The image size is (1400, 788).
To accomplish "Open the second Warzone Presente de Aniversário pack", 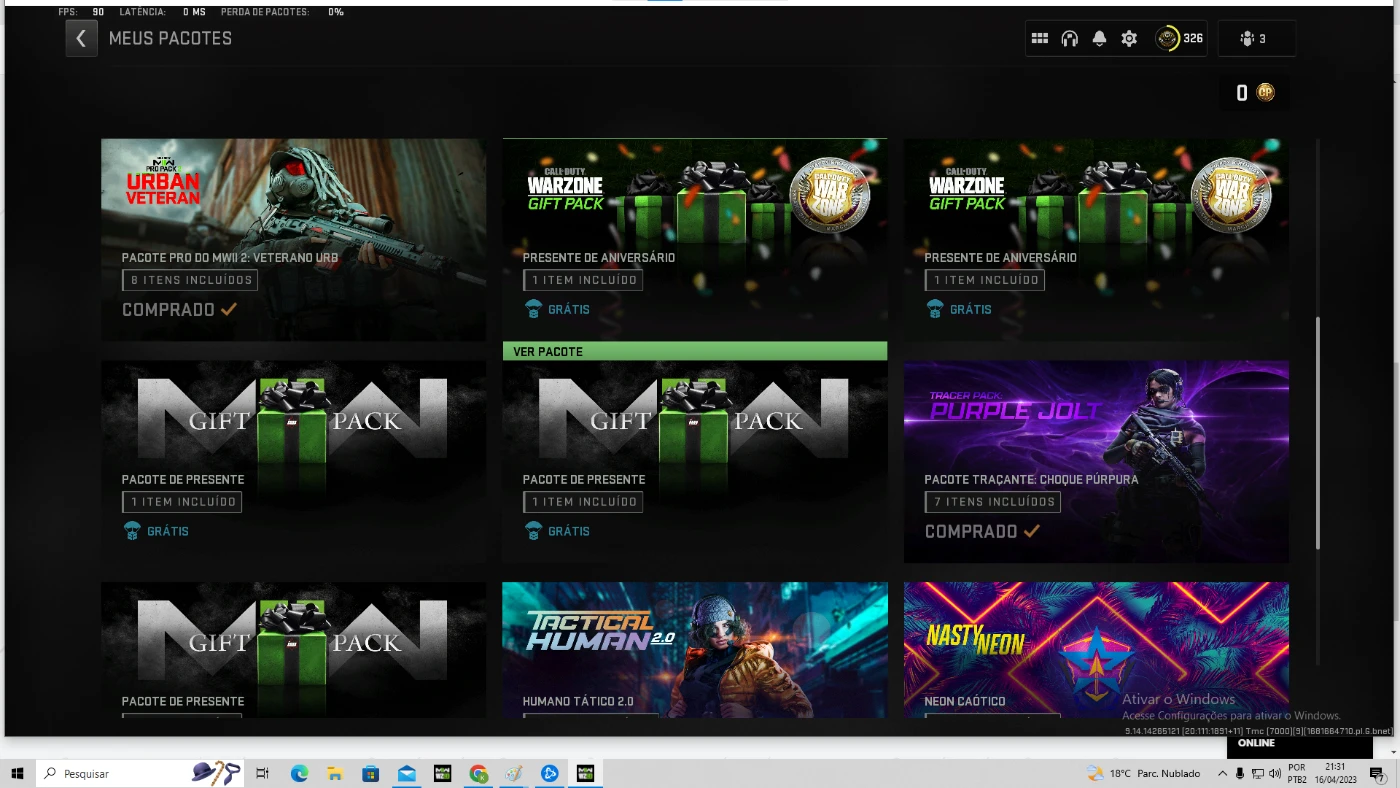I will coord(1096,239).
